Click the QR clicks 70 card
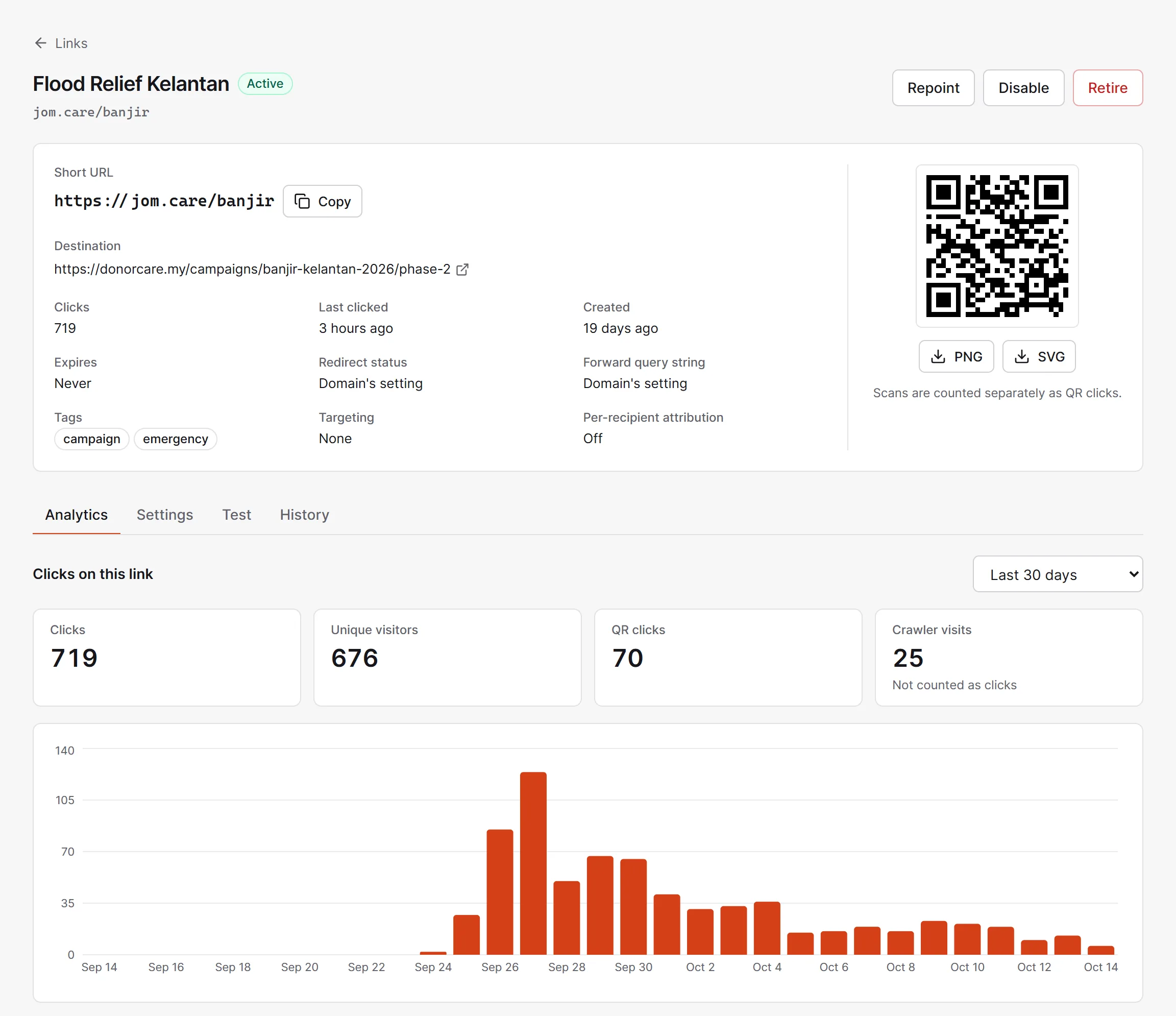Screen dimensions: 1176x1016 (728, 657)
